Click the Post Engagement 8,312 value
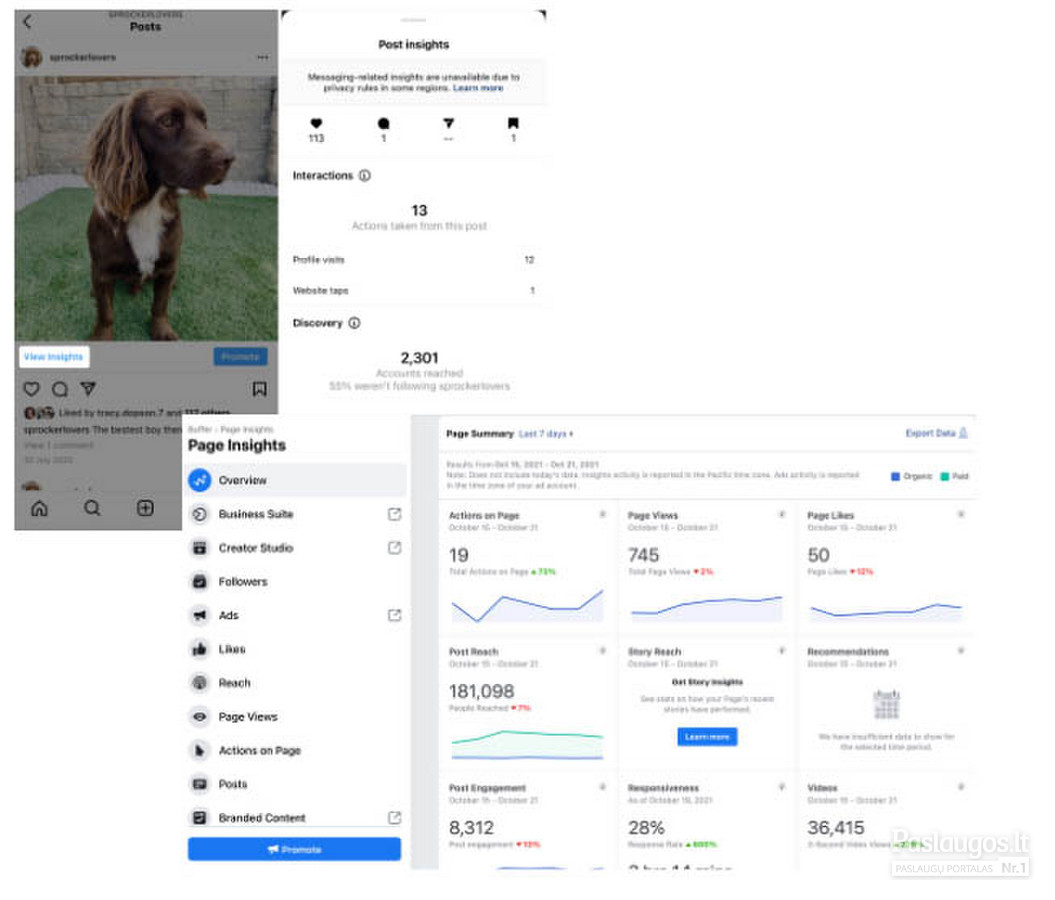The width and height of the screenshot is (1055, 900). (472, 828)
